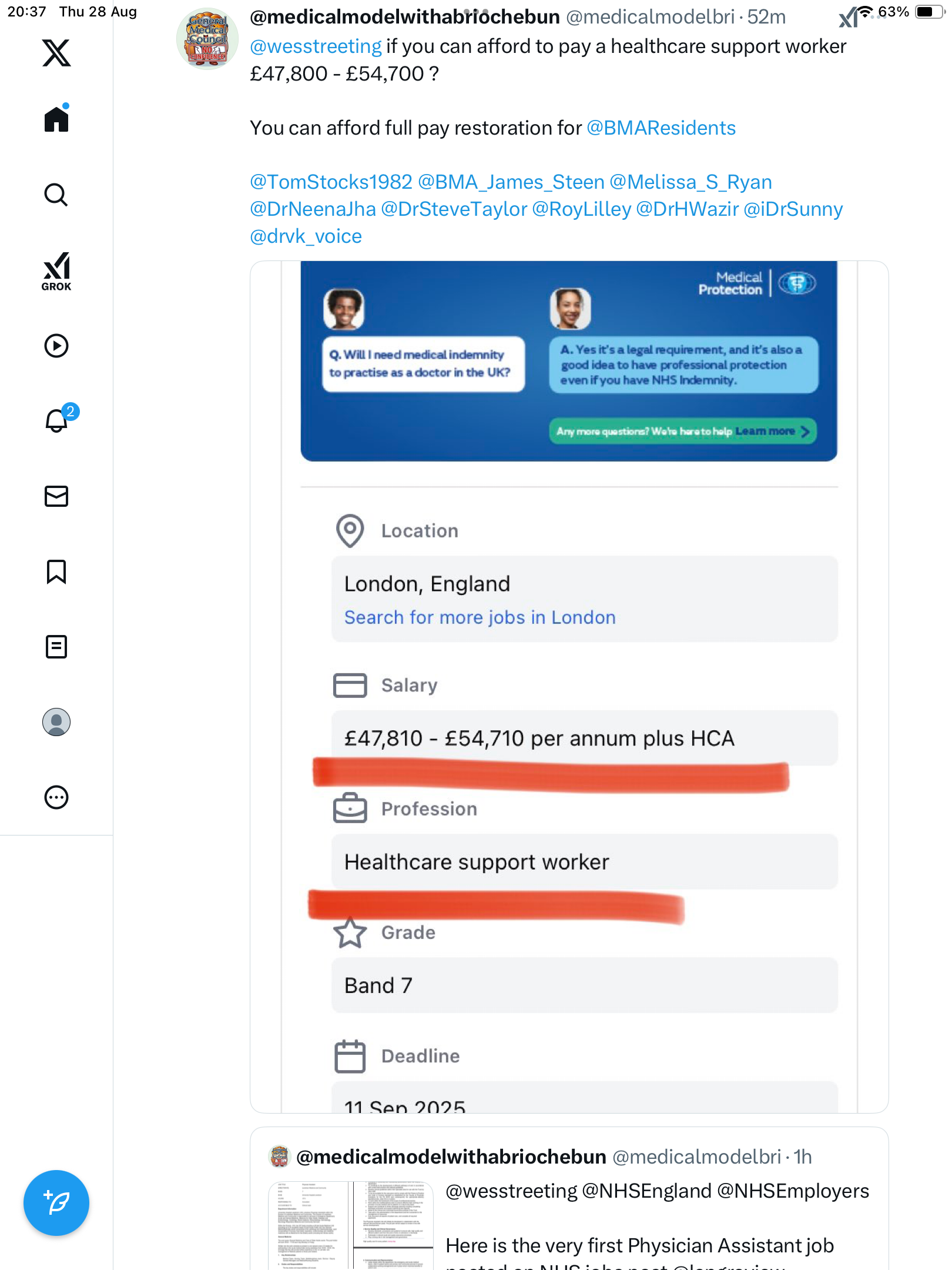Open the Search icon in sidebar

coord(56,195)
